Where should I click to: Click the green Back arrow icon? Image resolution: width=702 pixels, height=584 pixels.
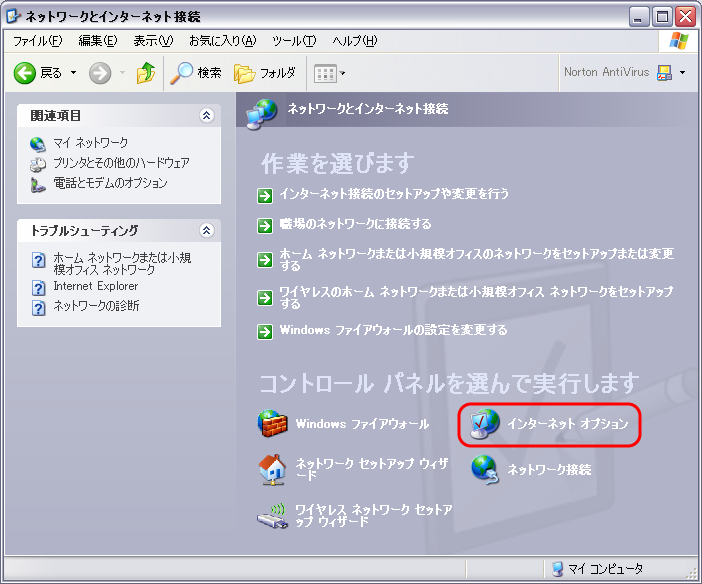24,73
